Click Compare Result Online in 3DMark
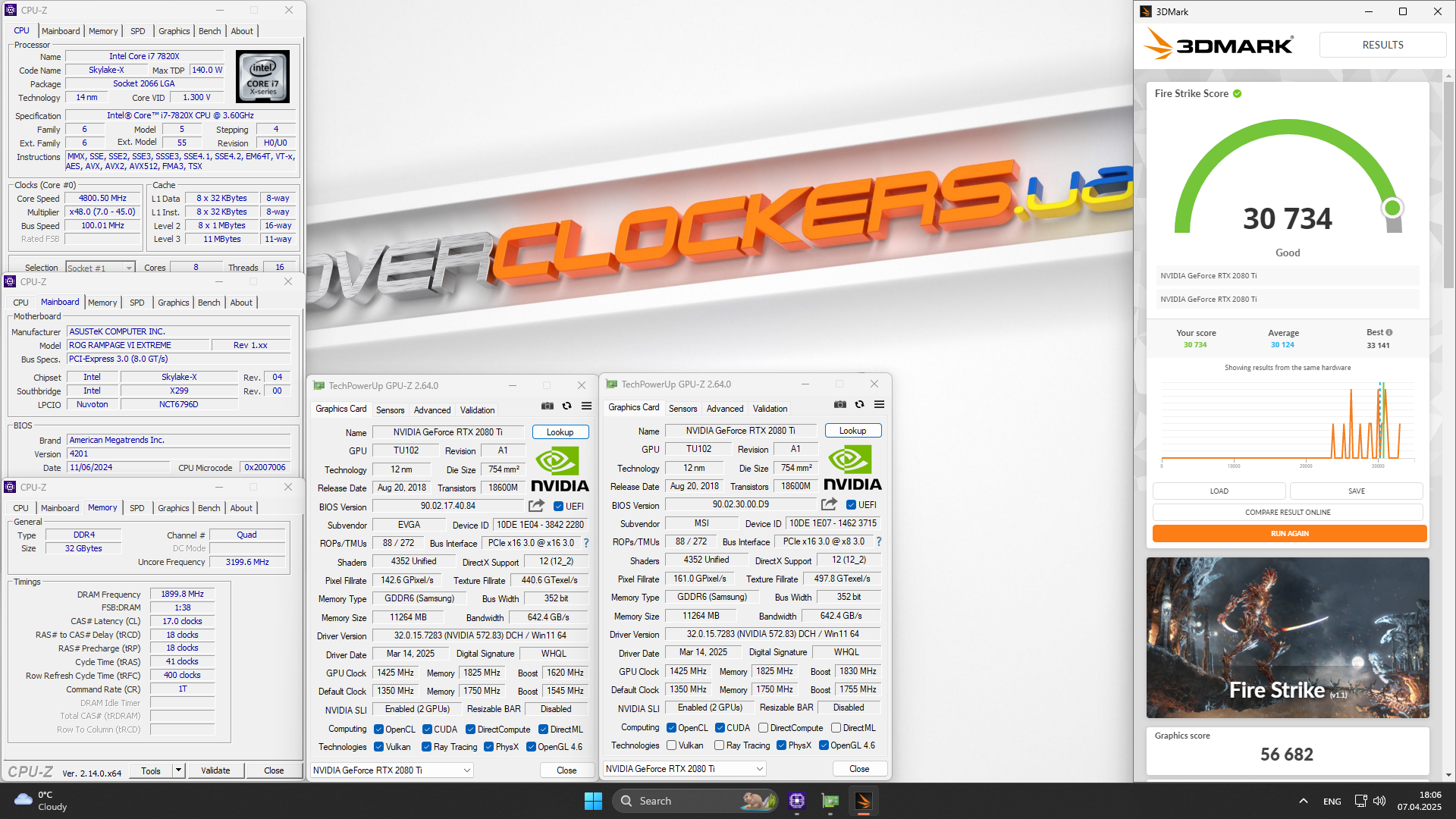Image resolution: width=1456 pixels, height=819 pixels. pos(1288,513)
